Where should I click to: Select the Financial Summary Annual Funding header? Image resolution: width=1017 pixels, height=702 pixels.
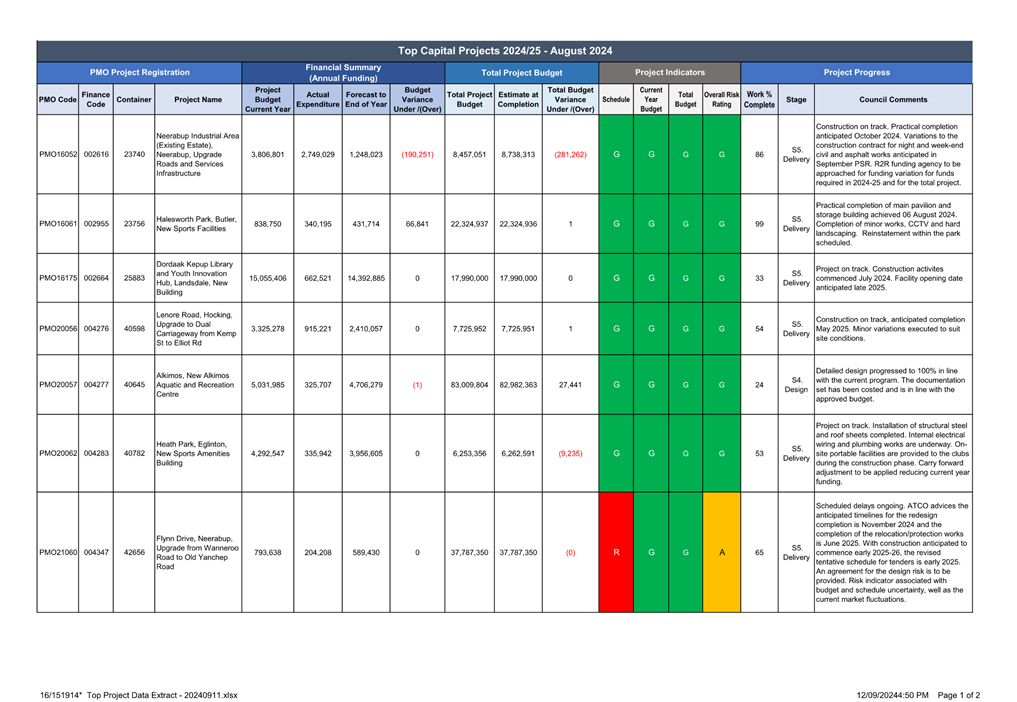click(343, 73)
